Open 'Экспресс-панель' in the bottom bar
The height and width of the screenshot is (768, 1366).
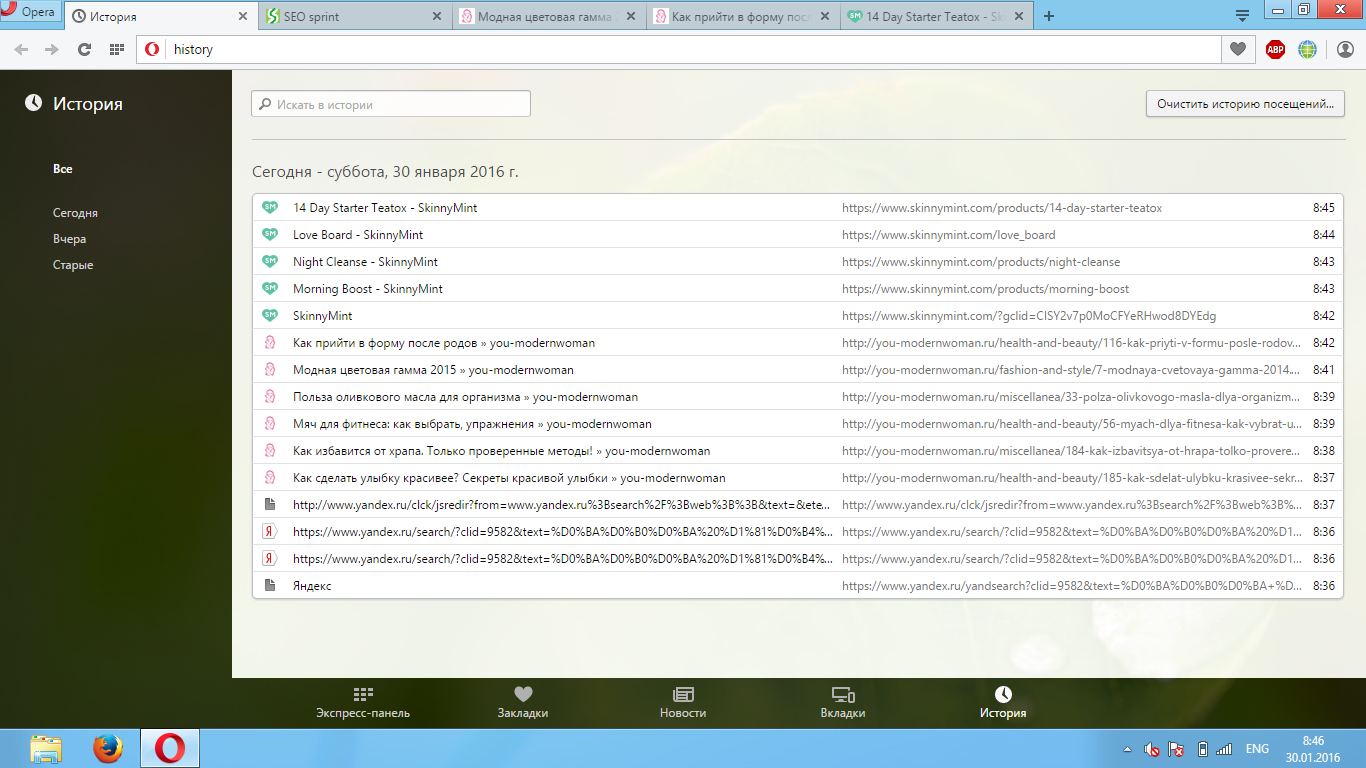pos(363,703)
